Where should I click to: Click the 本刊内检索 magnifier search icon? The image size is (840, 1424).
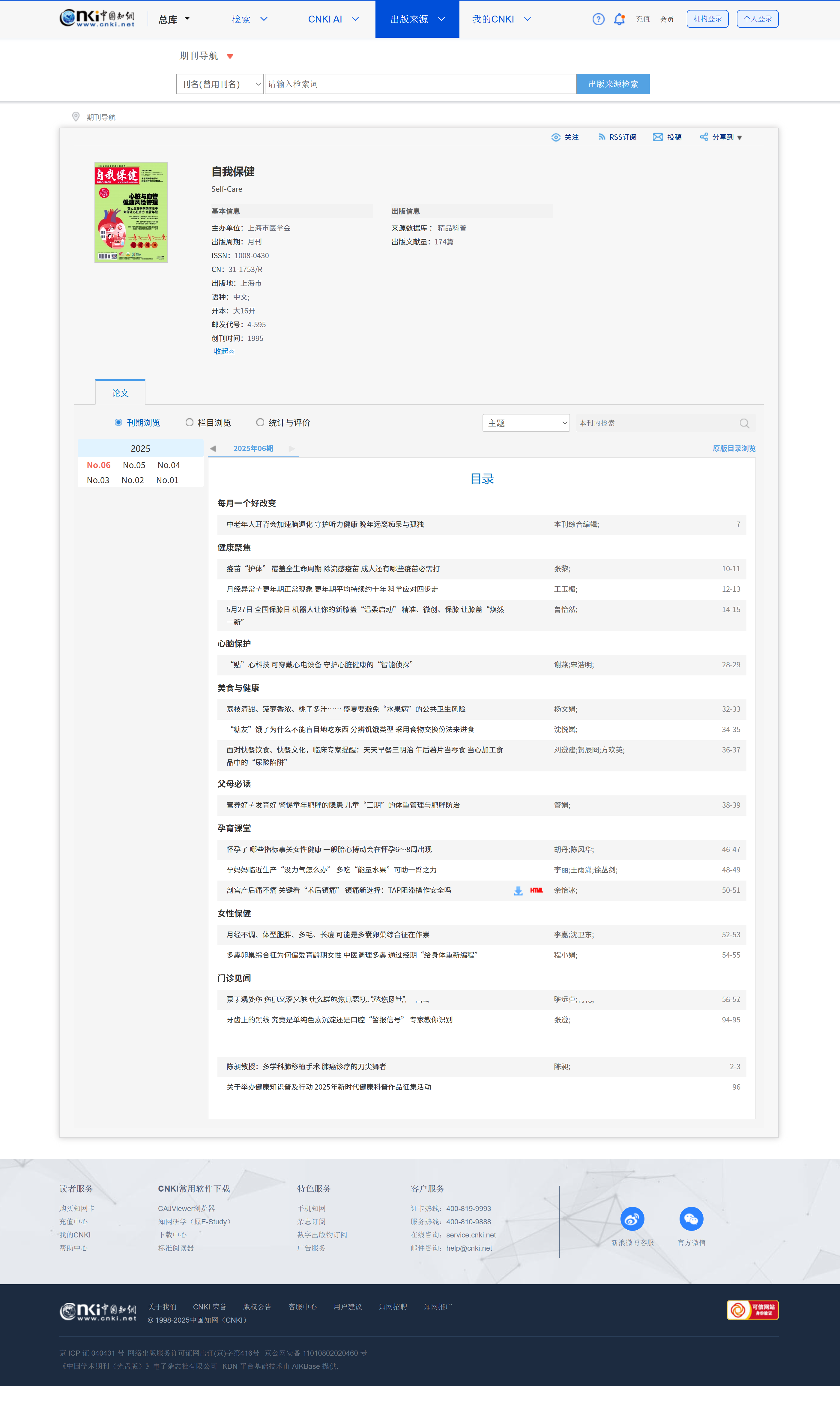pyautogui.click(x=744, y=423)
